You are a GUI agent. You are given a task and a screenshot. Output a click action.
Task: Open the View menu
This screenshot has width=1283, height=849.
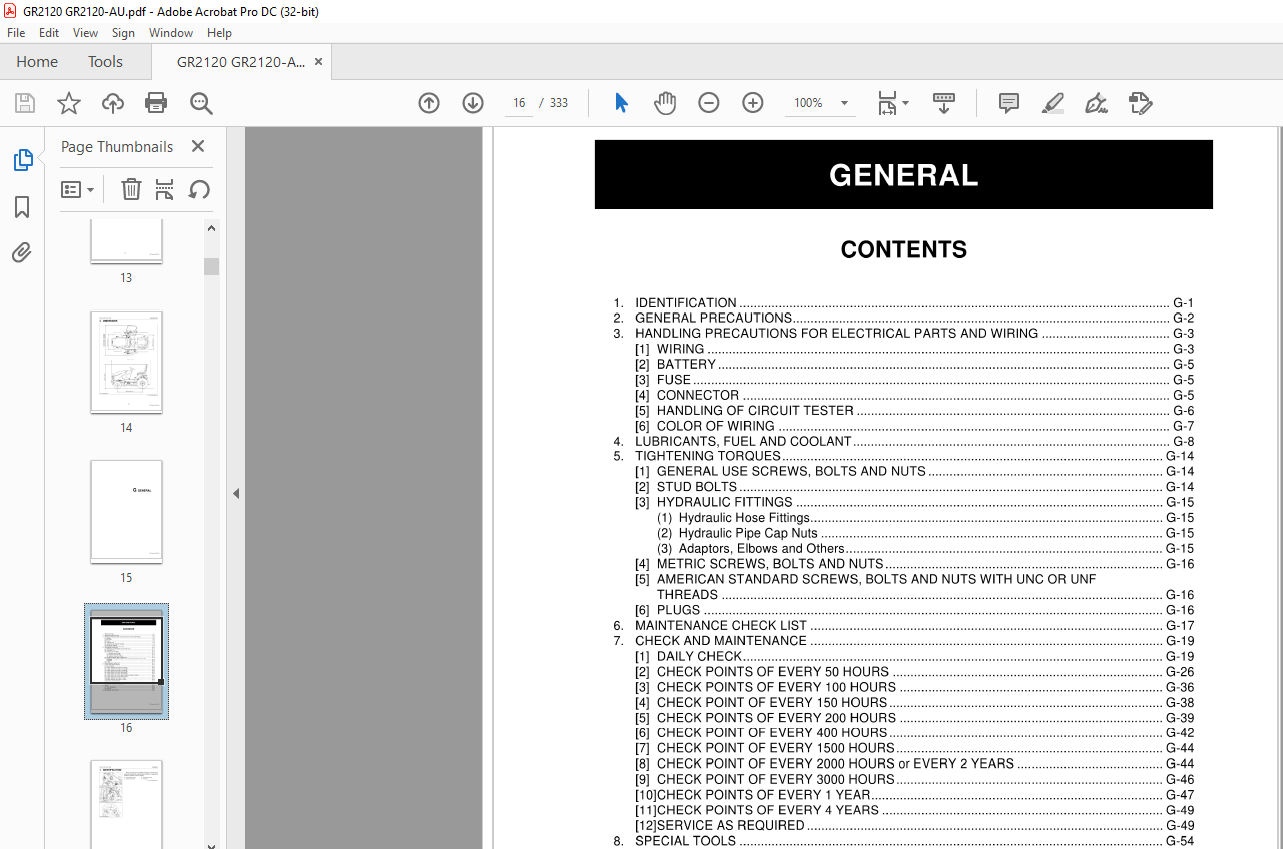click(x=86, y=33)
